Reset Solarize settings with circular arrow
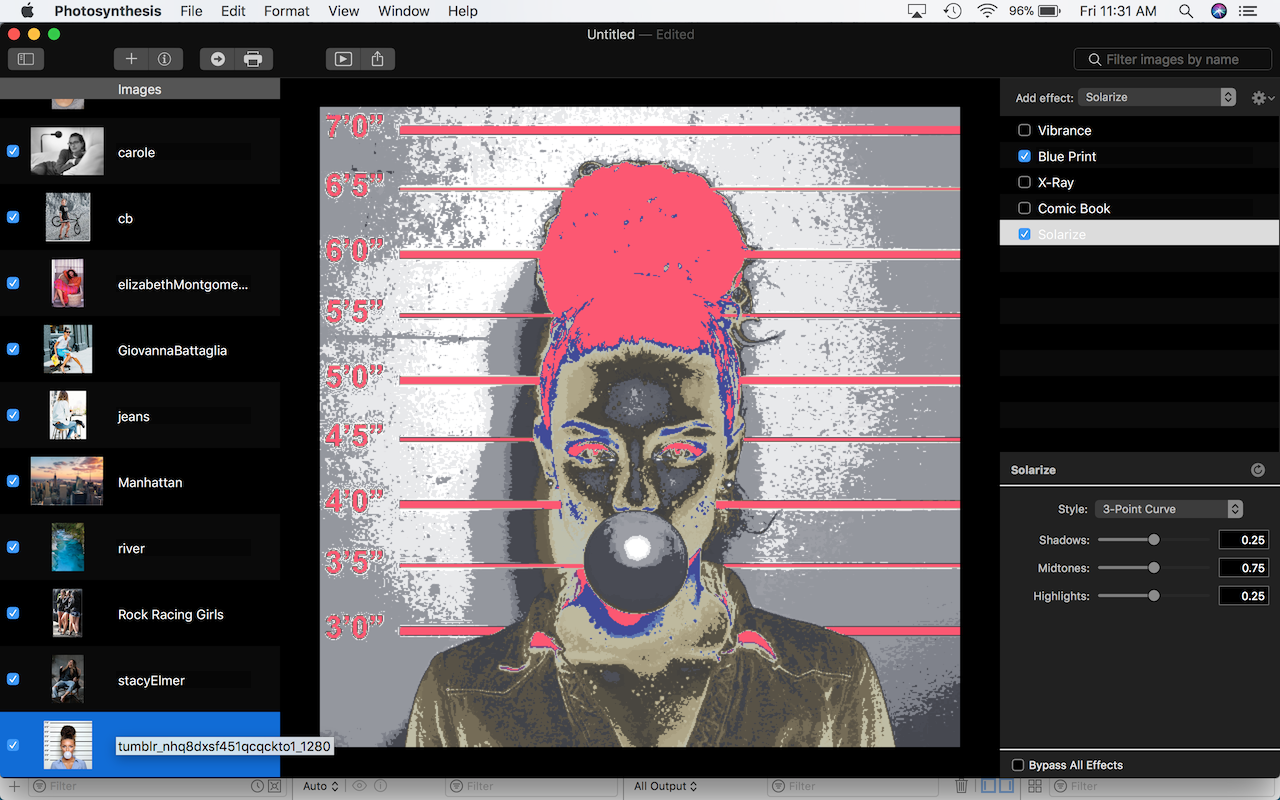This screenshot has width=1280, height=800. coord(1257,470)
